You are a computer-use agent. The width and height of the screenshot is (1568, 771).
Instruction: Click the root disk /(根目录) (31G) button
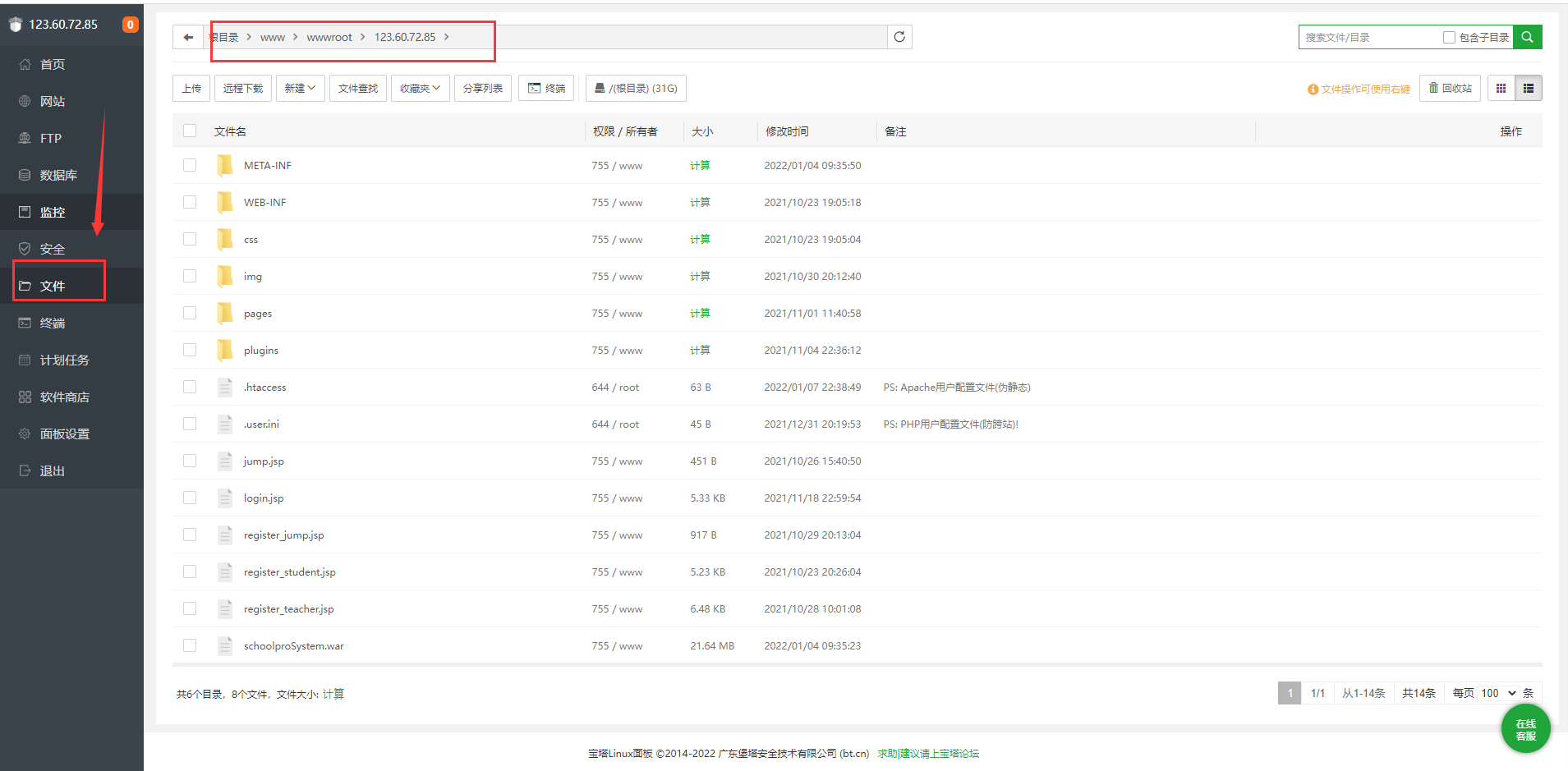click(x=636, y=88)
